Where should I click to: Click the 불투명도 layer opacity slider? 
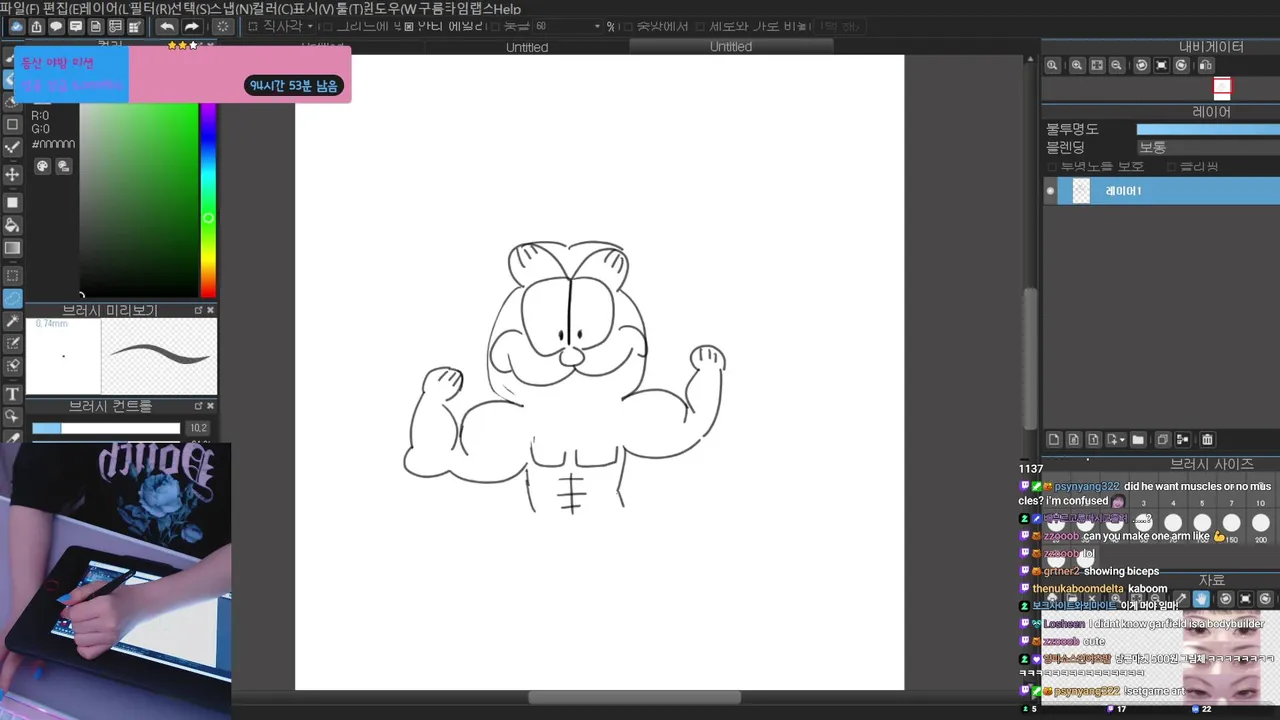point(1207,129)
